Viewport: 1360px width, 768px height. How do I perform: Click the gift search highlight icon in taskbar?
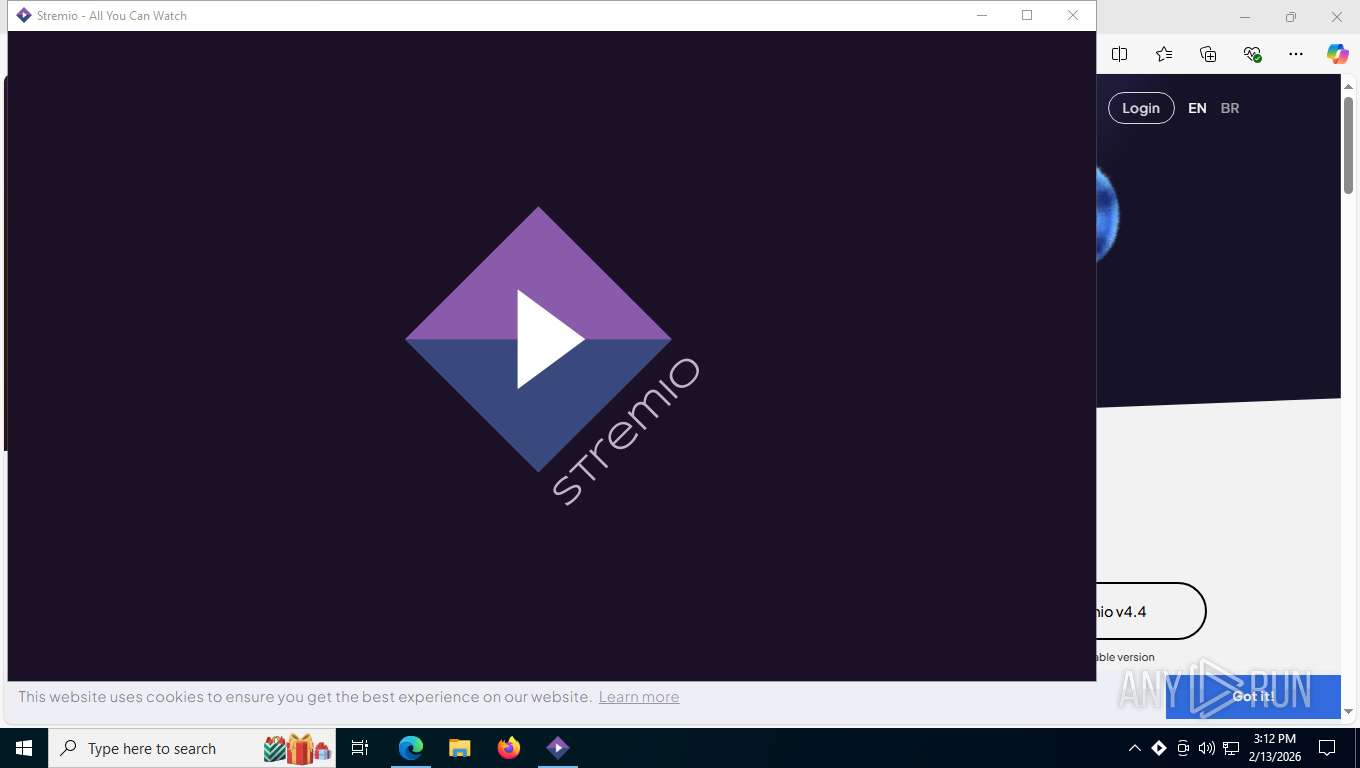(x=298, y=748)
